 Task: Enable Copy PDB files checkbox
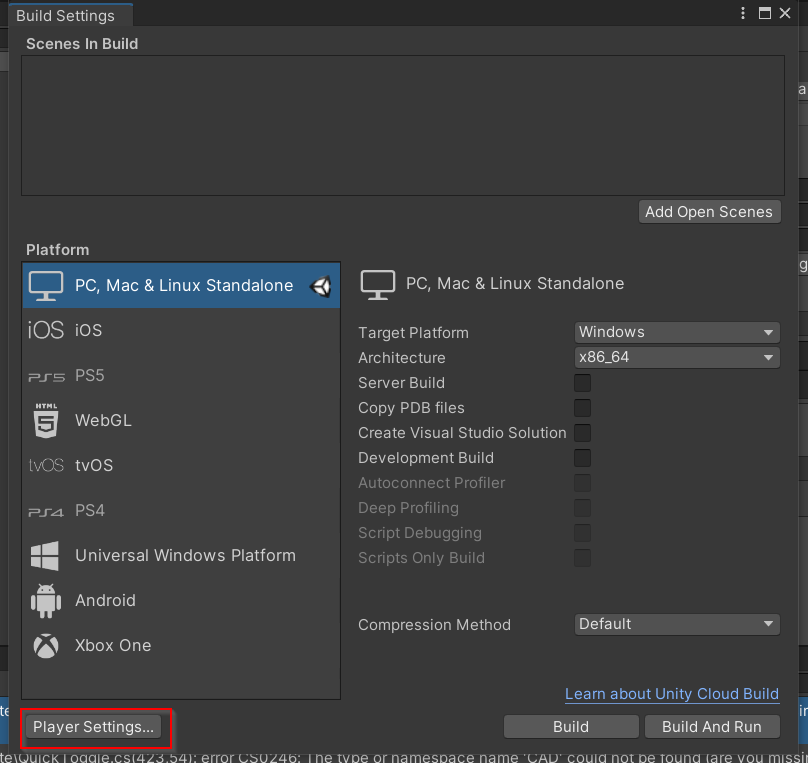click(x=582, y=408)
